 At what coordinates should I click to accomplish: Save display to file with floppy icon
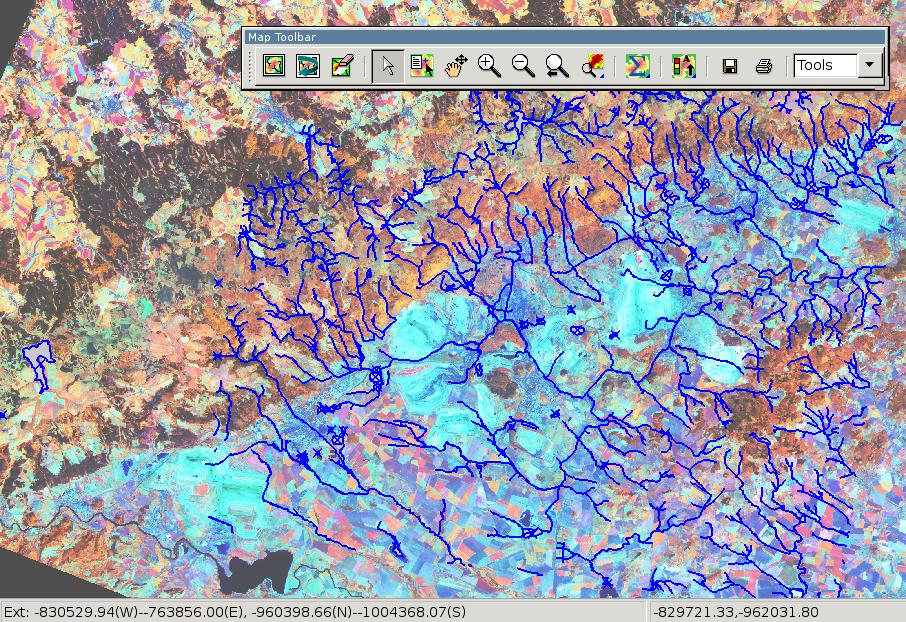730,66
